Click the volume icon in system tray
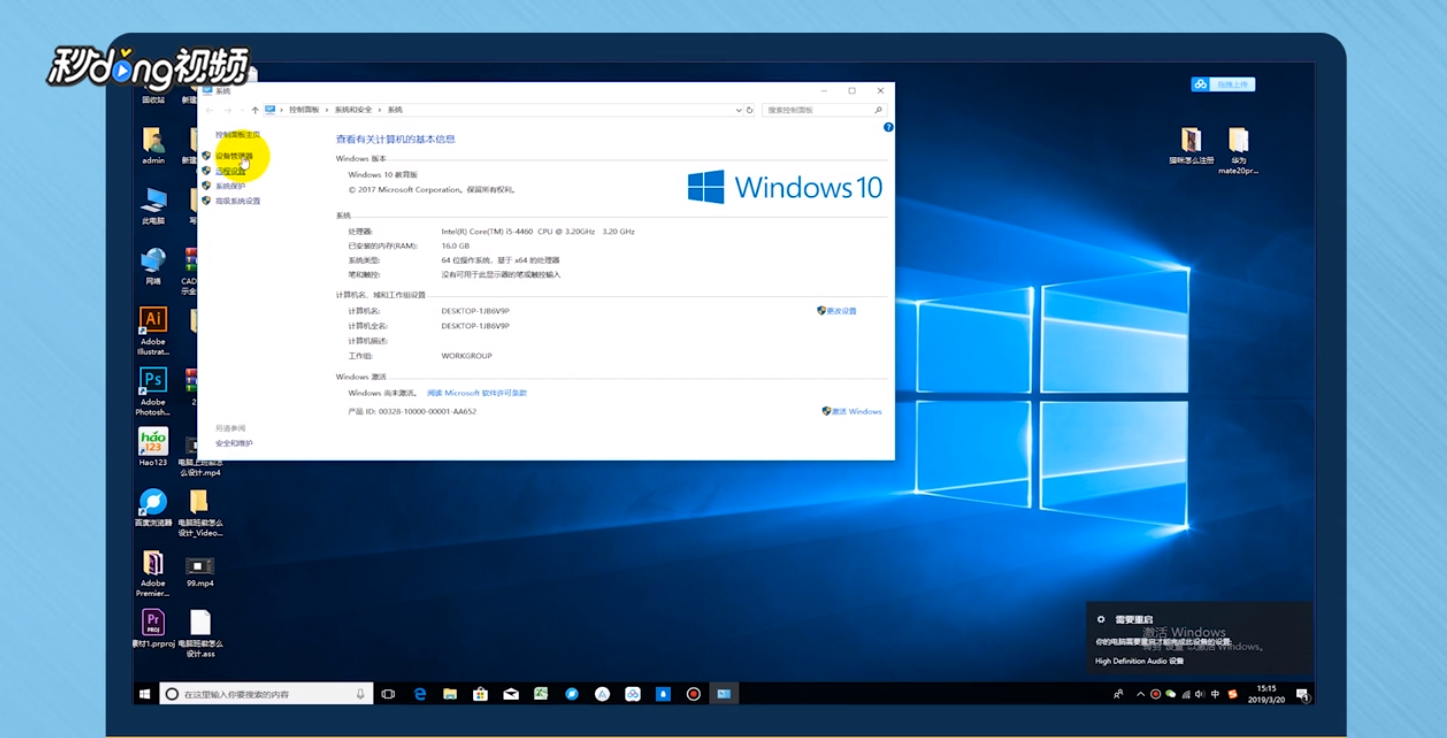Image resolution: width=1447 pixels, height=738 pixels. tap(1199, 694)
